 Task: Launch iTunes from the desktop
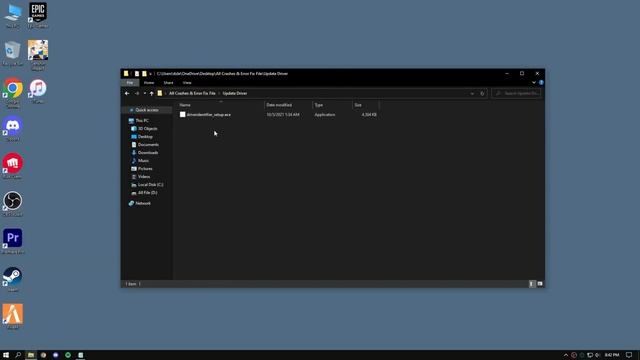click(x=38, y=91)
